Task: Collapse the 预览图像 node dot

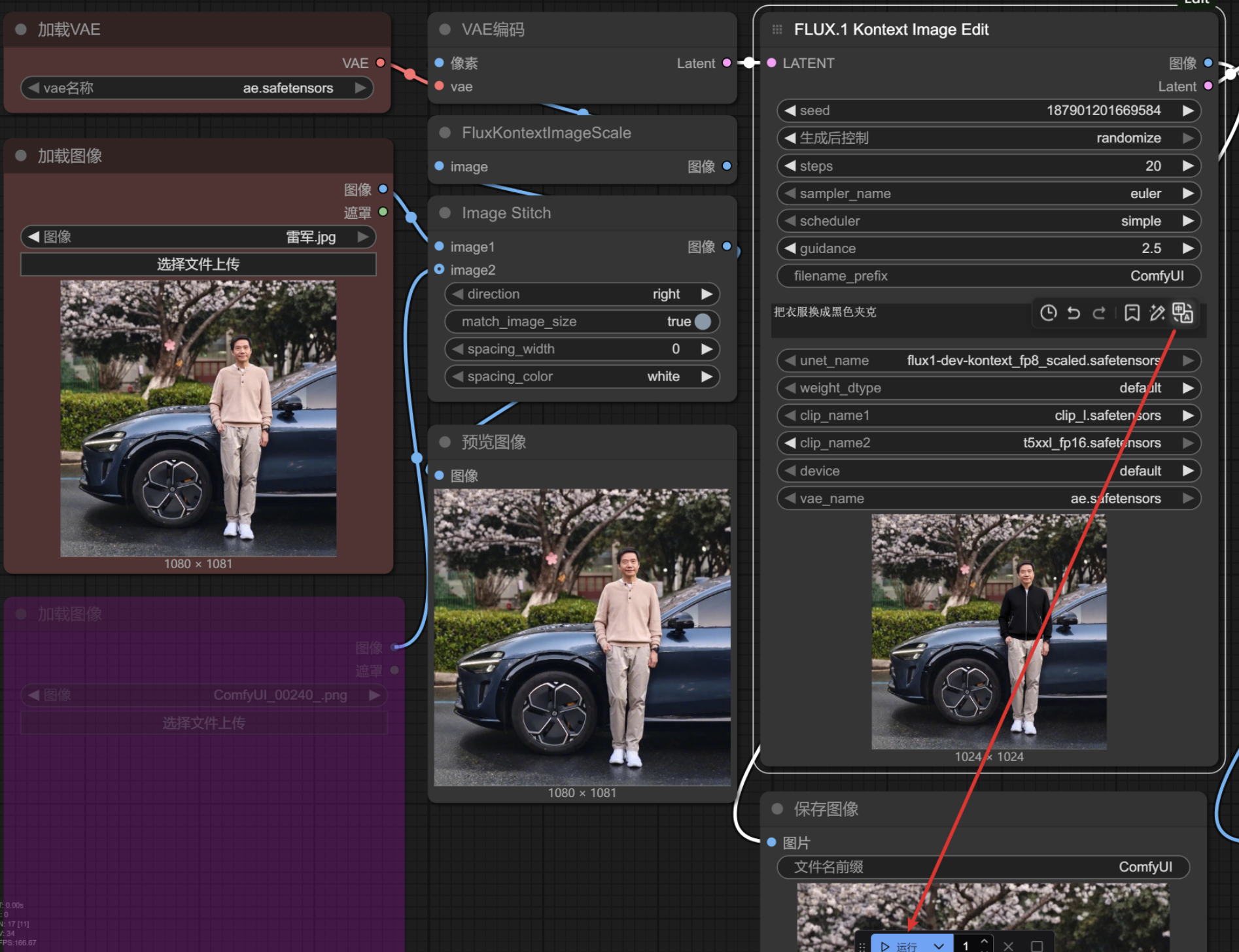Action: tap(445, 442)
